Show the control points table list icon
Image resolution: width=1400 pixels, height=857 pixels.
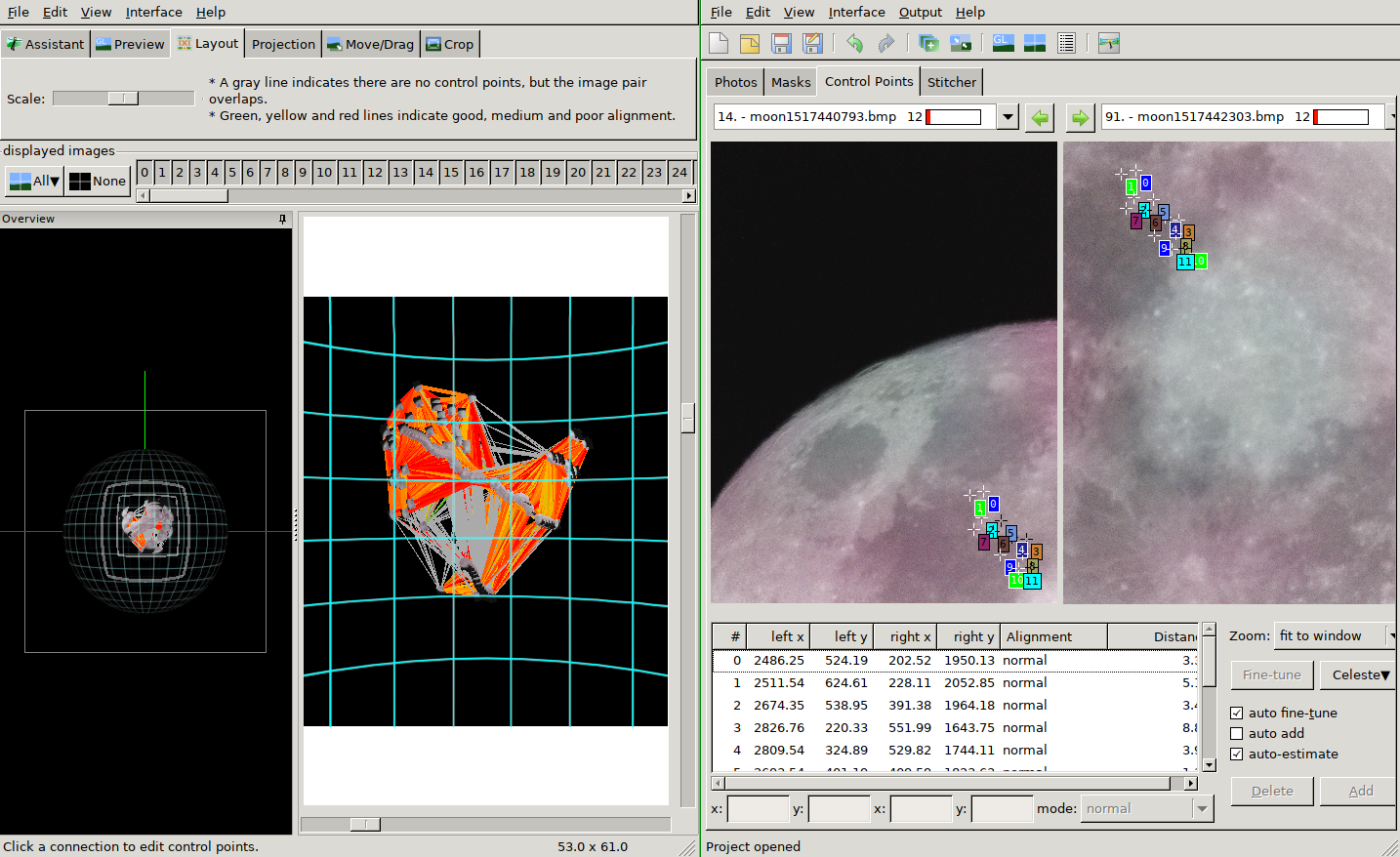click(1066, 43)
